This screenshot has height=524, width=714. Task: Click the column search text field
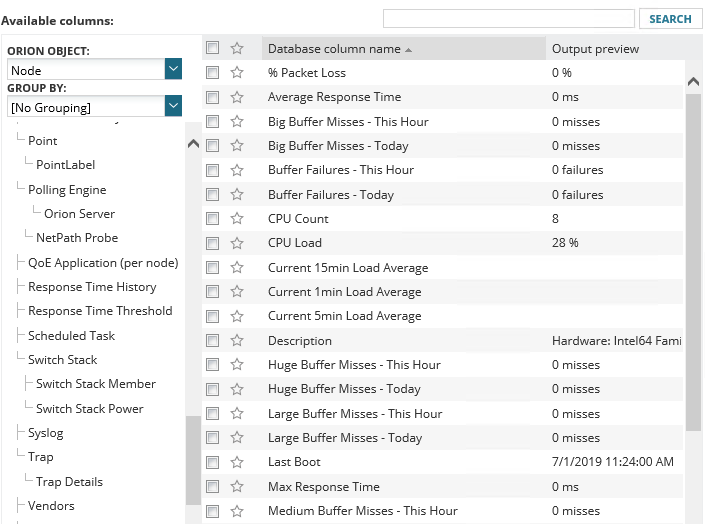pos(509,19)
